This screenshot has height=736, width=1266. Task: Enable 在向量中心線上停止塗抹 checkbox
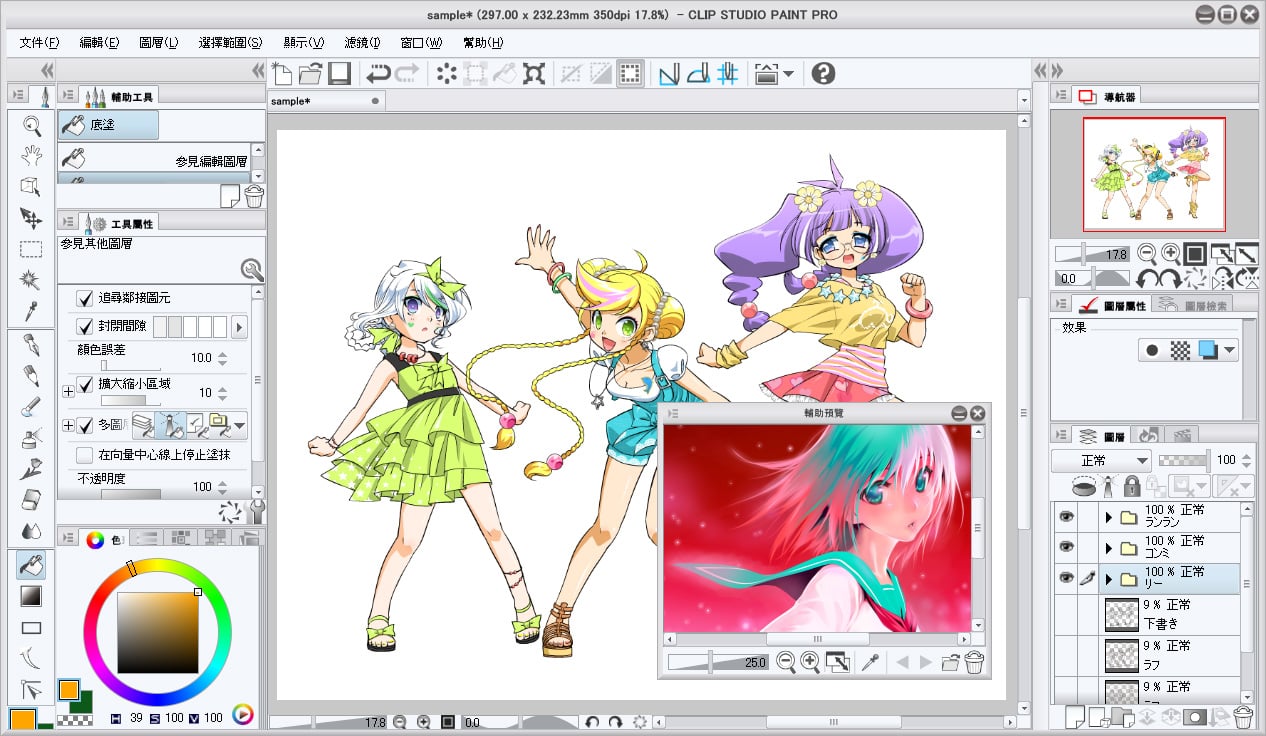click(86, 455)
